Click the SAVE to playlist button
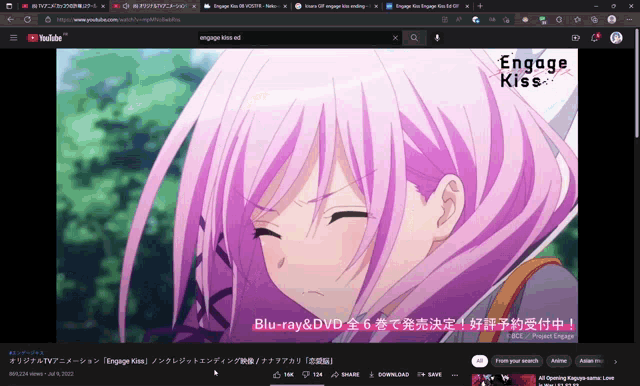The width and height of the screenshot is (640, 386). pyautogui.click(x=429, y=375)
